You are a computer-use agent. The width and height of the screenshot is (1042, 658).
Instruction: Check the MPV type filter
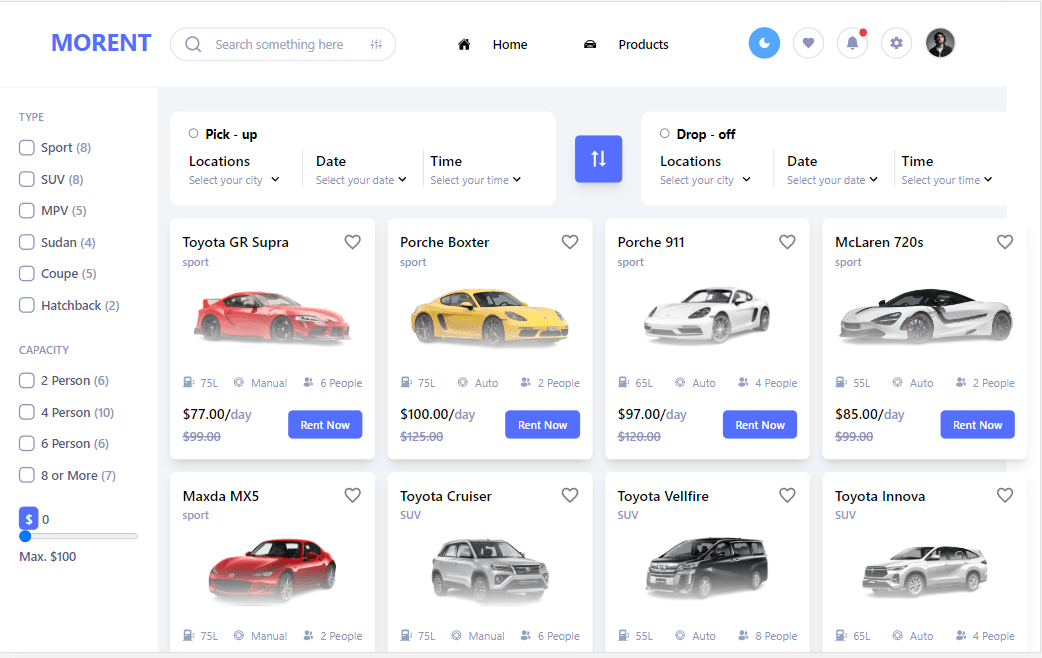(x=27, y=211)
